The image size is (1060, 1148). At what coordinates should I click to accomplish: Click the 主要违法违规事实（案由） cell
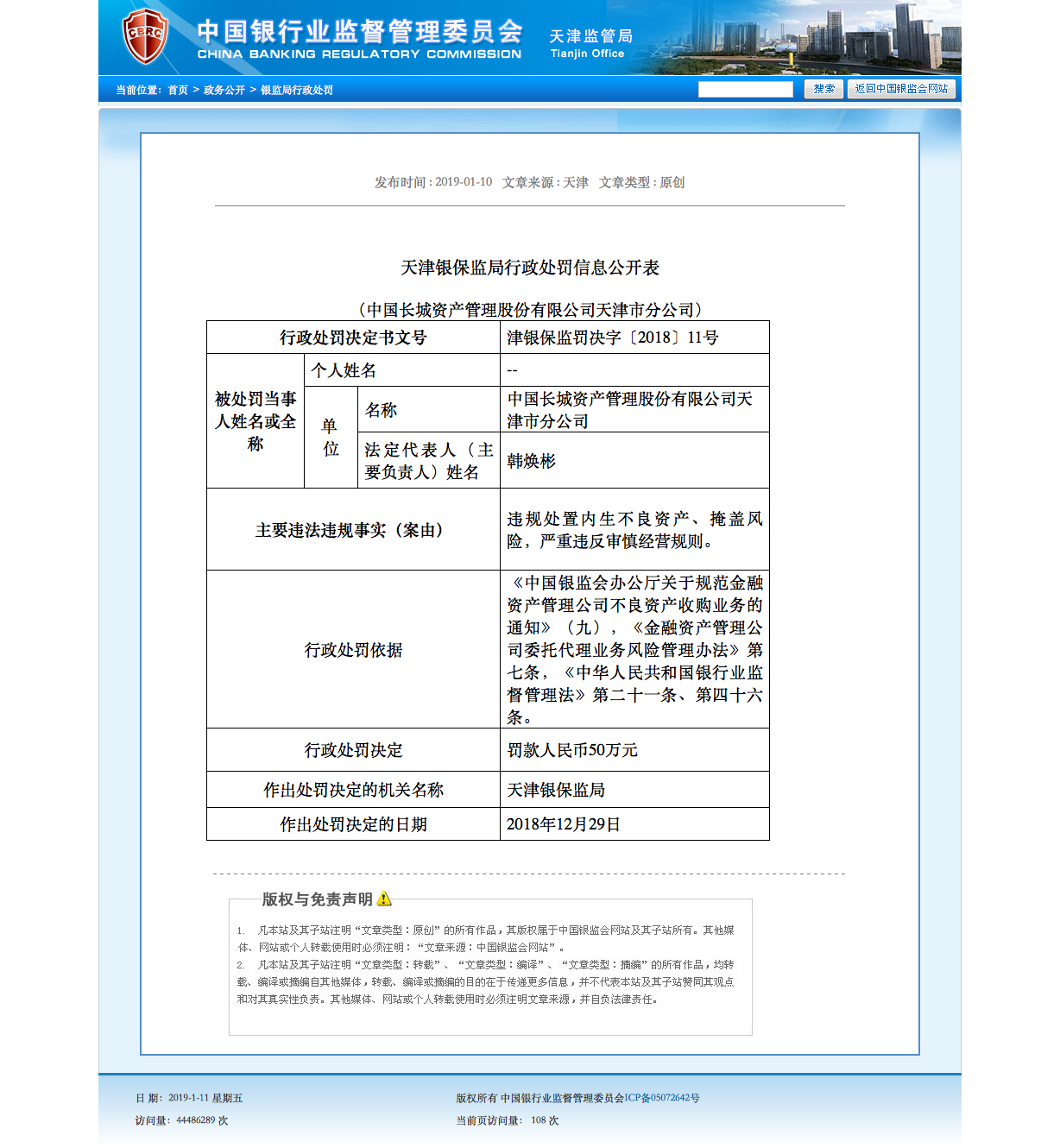click(x=353, y=530)
